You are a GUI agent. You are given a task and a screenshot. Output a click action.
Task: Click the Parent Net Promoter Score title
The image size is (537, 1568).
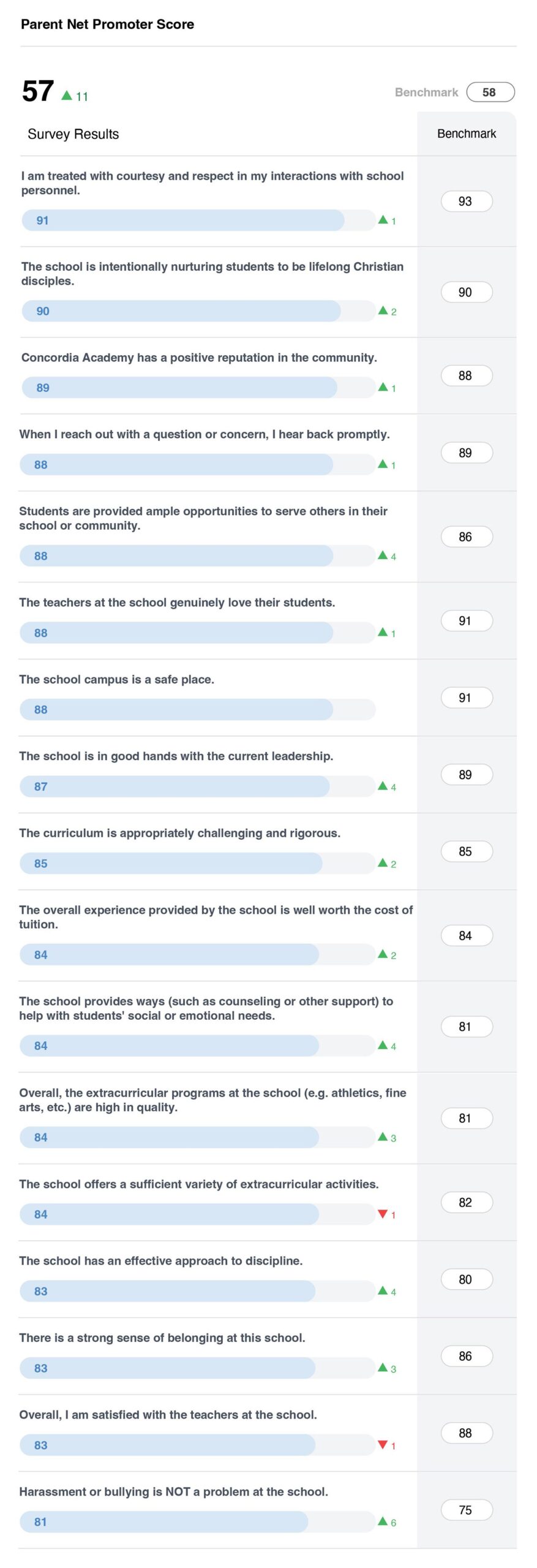click(x=107, y=24)
